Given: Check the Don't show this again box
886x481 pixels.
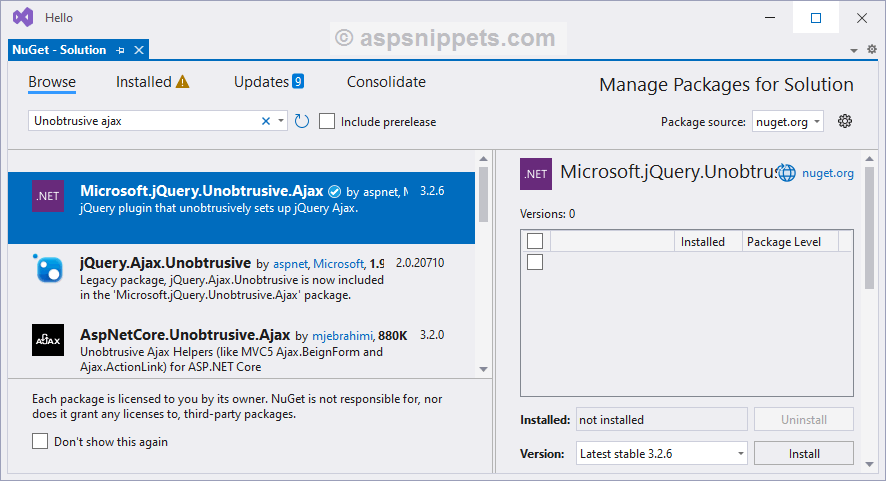Looking at the screenshot, I should pyautogui.click(x=40, y=441).
